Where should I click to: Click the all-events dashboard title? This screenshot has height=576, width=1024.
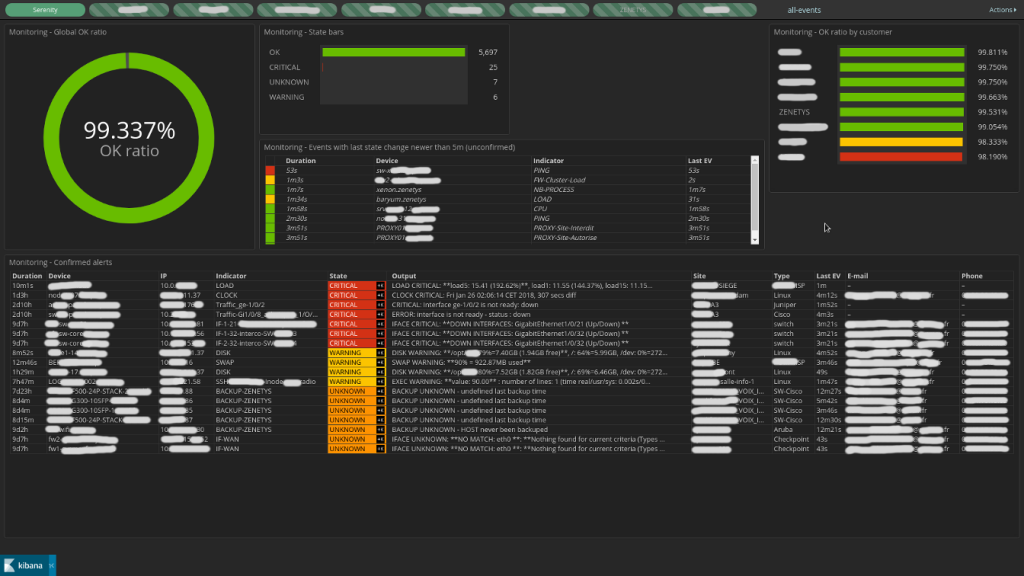(x=803, y=10)
